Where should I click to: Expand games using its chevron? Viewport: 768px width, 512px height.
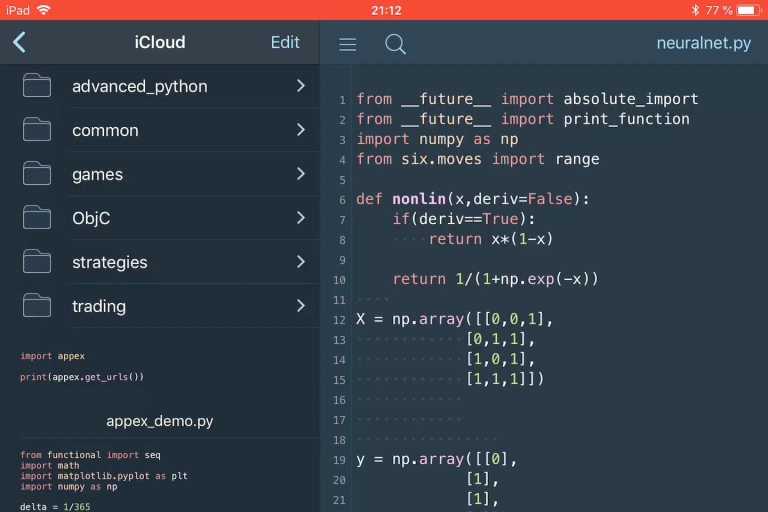(301, 173)
